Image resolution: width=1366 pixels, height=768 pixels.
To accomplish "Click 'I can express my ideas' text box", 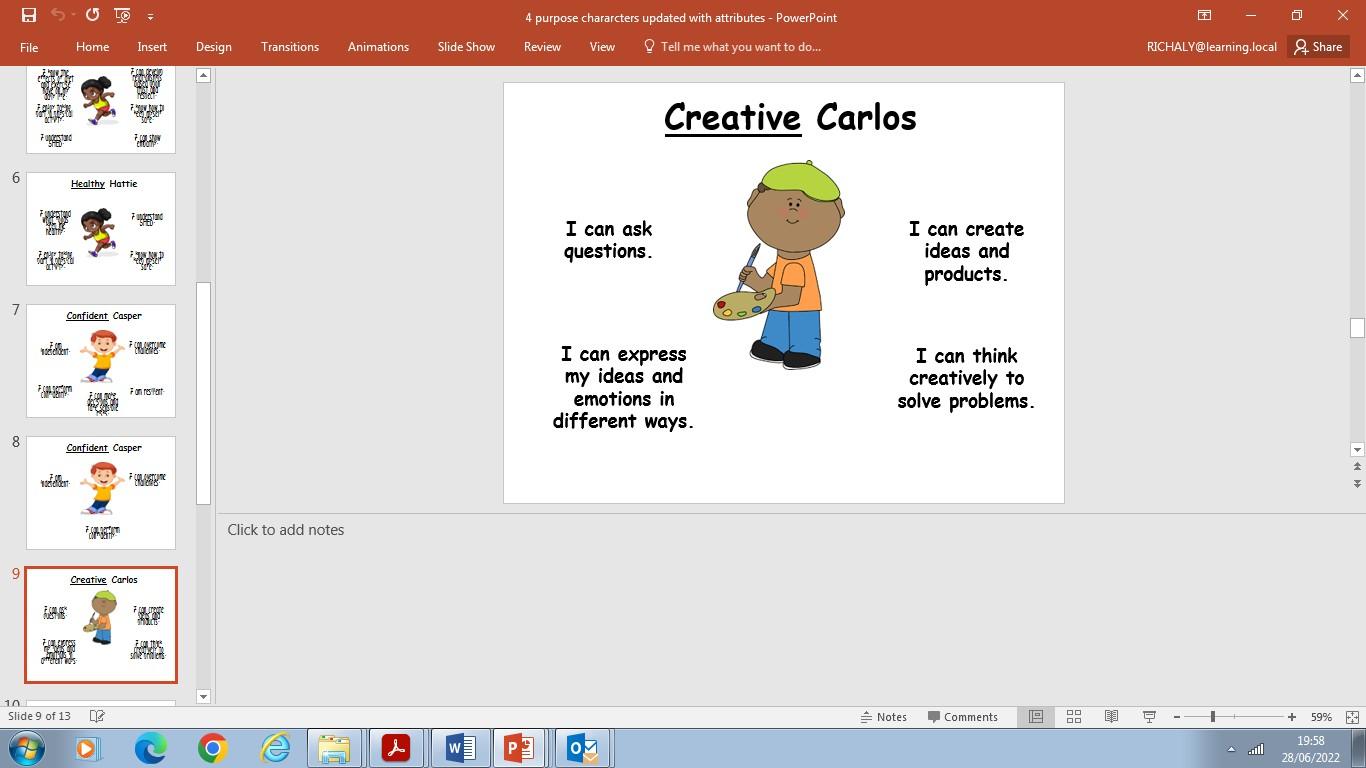I will coord(623,387).
